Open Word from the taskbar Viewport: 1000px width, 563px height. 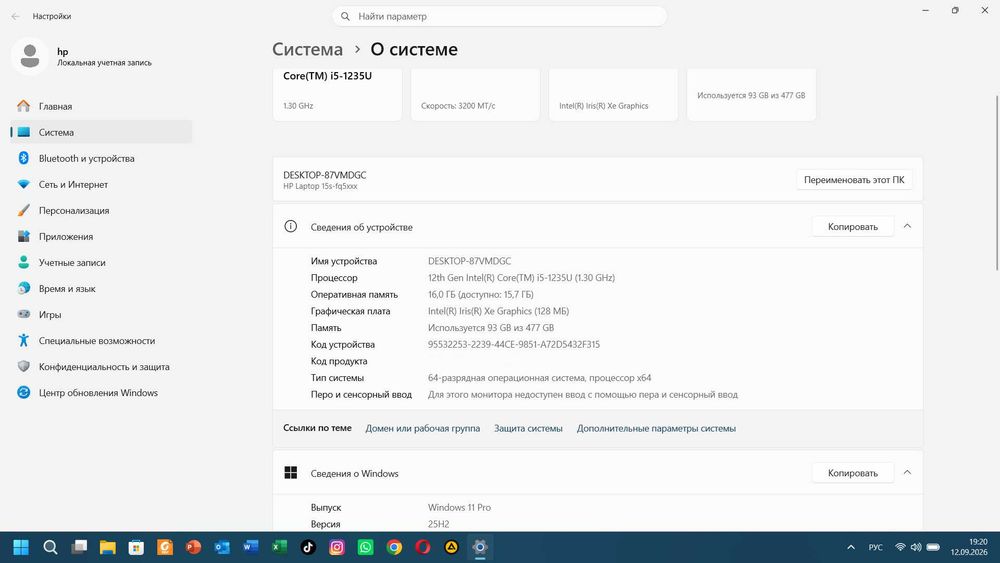click(251, 547)
